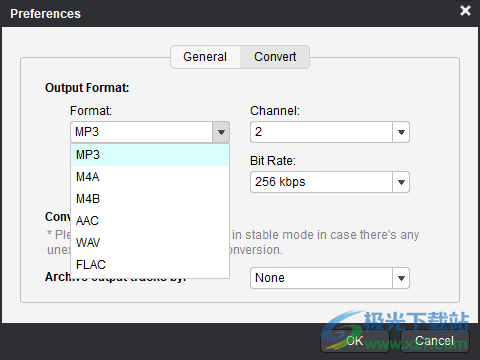Switch to the General tab
480x360 pixels.
(205, 57)
